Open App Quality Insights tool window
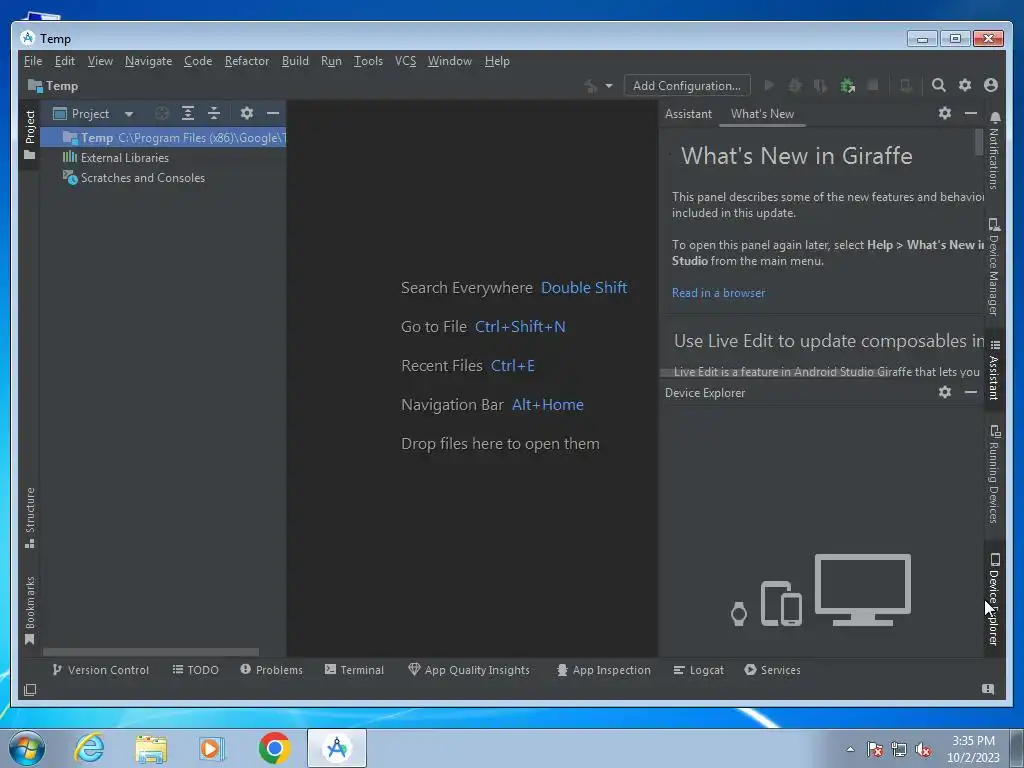Image resolution: width=1024 pixels, height=768 pixels. click(x=468, y=670)
